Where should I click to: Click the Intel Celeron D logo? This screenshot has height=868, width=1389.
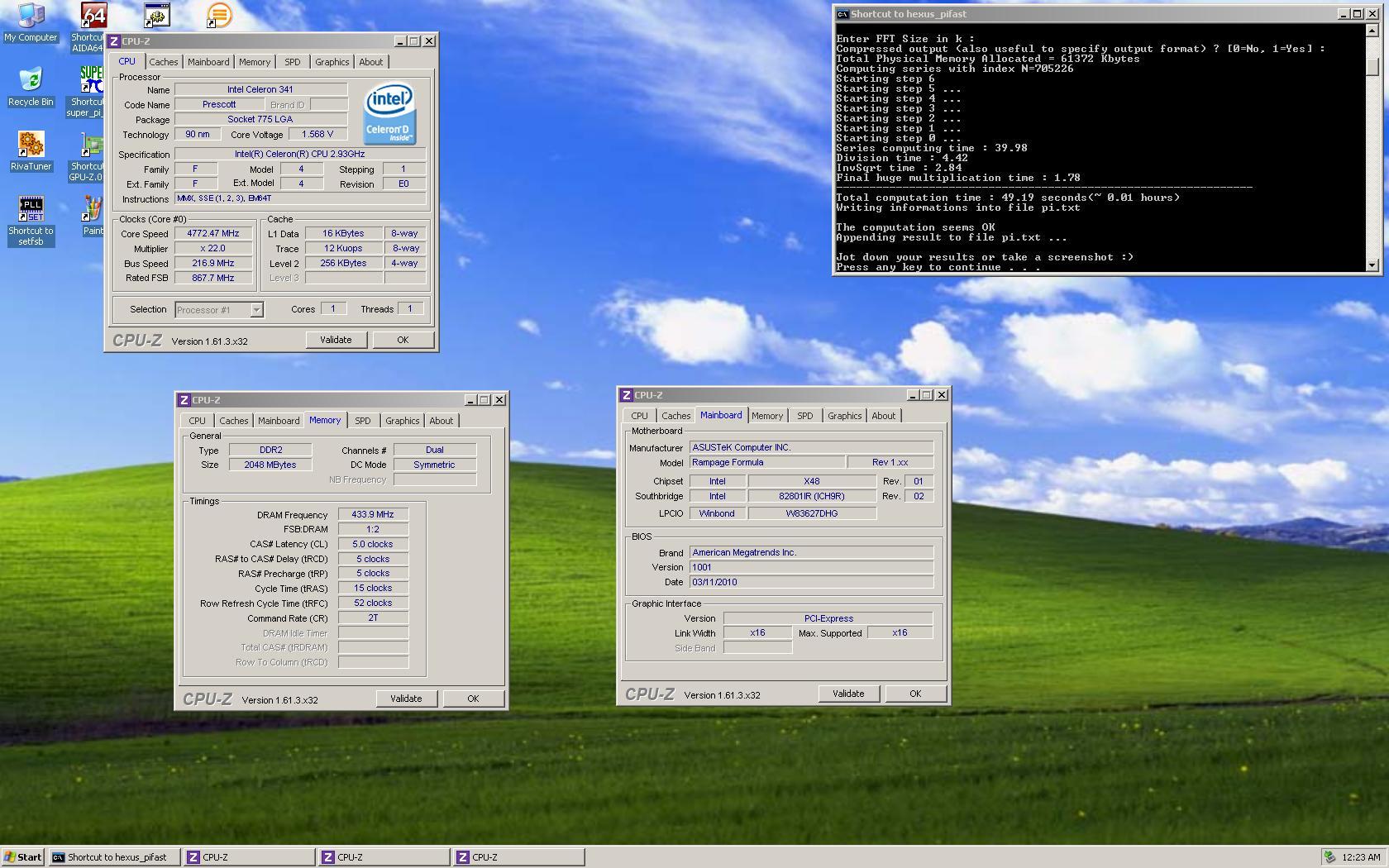(389, 113)
